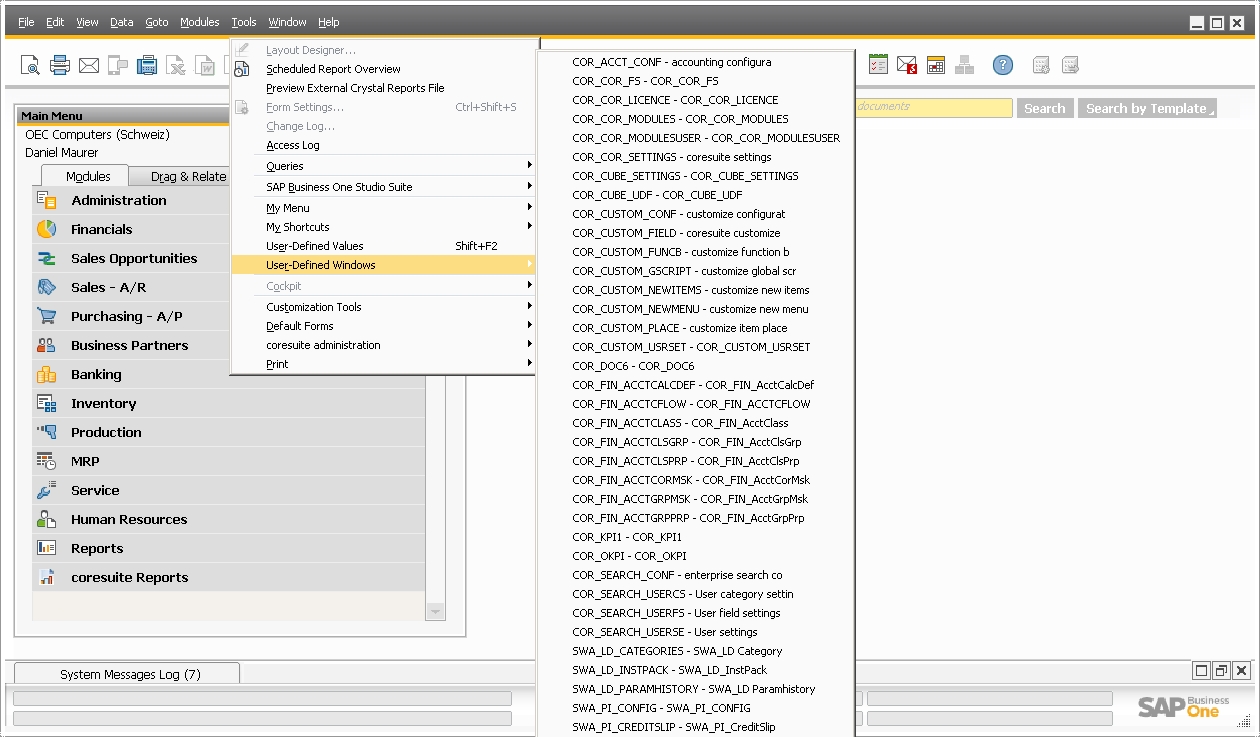The height and width of the screenshot is (737, 1260).
Task: Open the Sales Opportunities module
Action: 132,258
